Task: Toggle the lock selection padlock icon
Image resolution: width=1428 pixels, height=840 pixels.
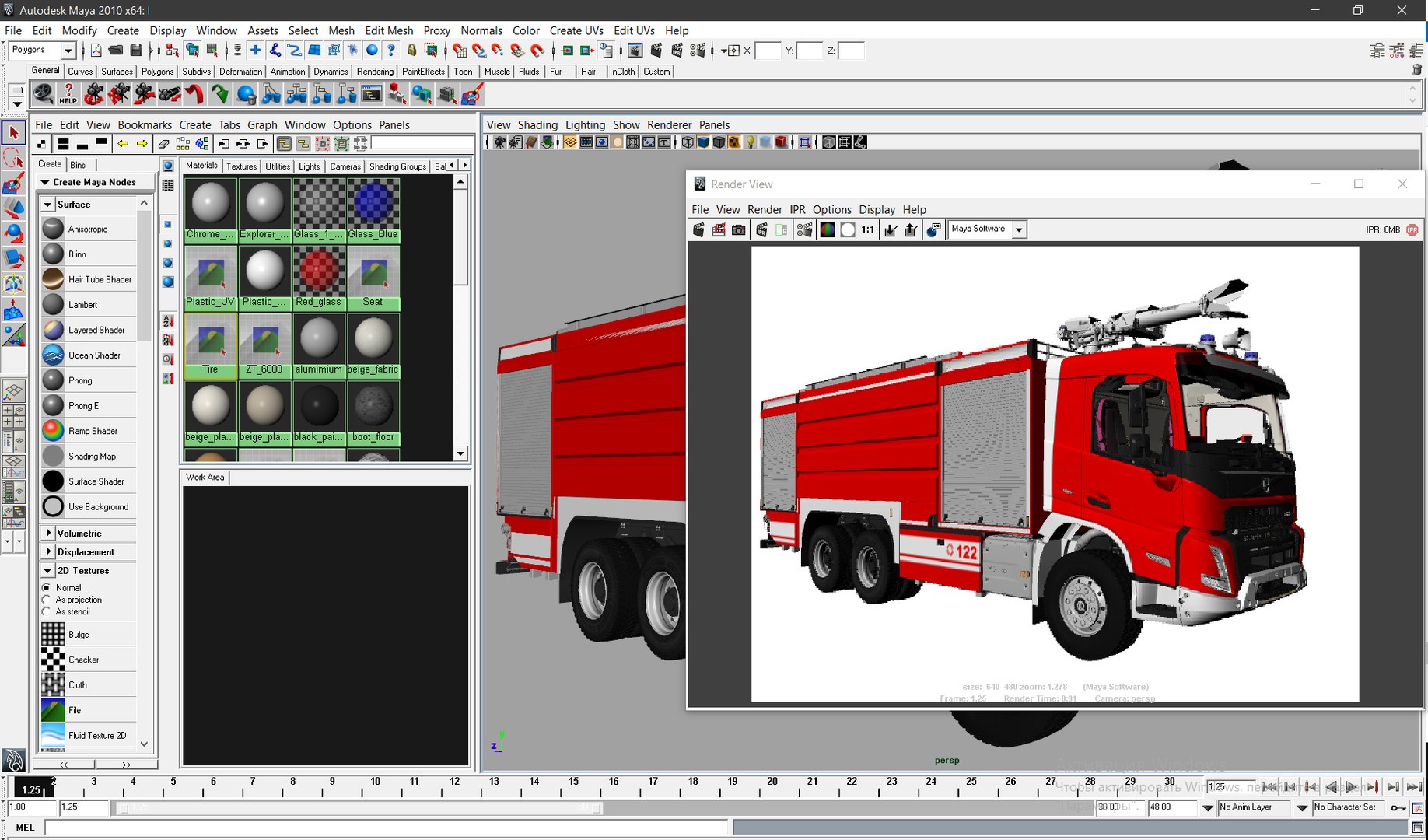Action: [411, 51]
